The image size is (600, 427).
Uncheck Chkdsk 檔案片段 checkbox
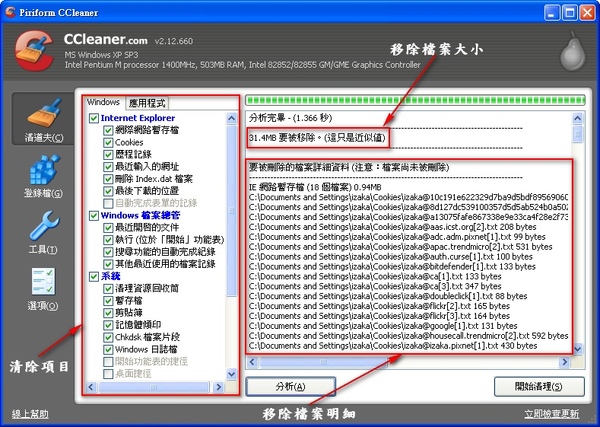tap(108, 337)
